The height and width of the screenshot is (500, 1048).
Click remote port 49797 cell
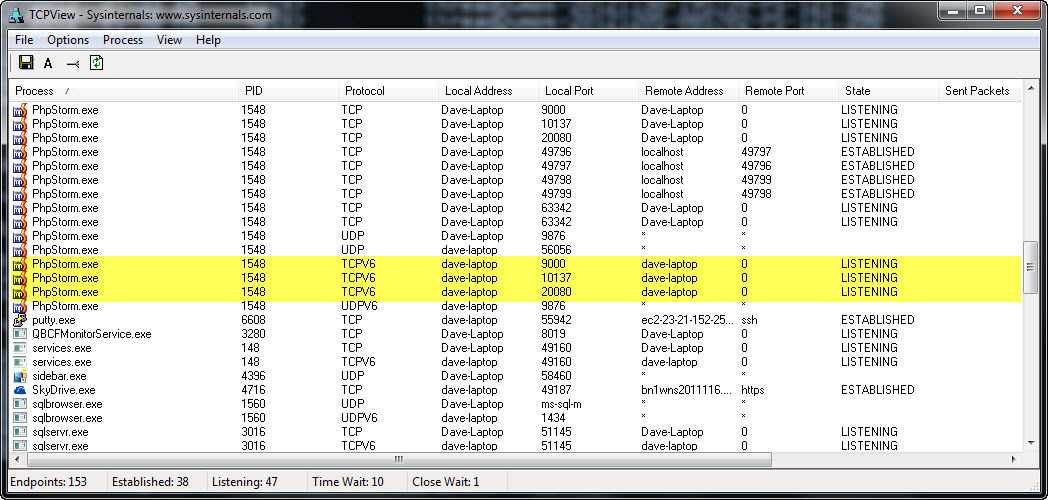point(757,152)
